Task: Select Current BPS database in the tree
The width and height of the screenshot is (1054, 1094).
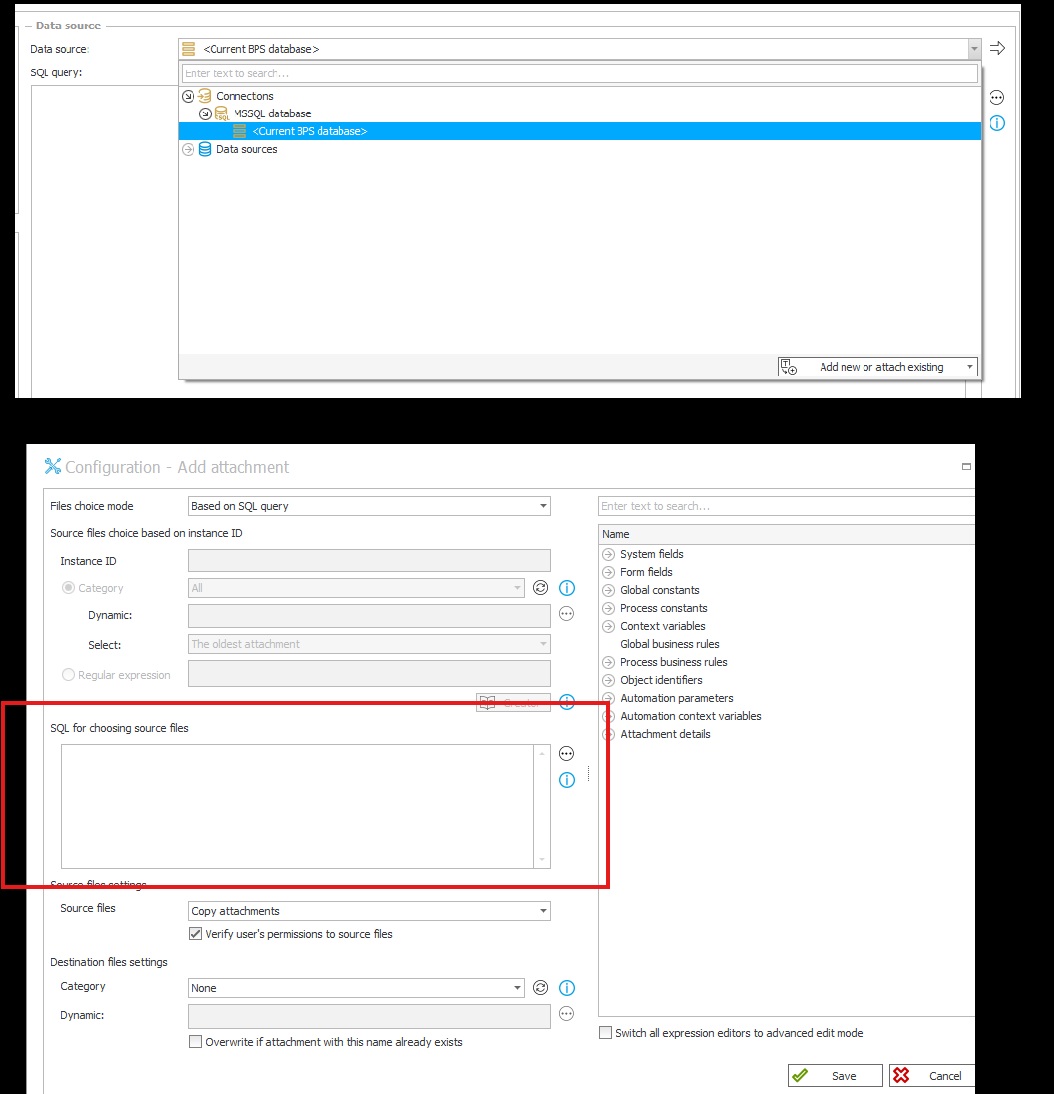Action: point(309,131)
